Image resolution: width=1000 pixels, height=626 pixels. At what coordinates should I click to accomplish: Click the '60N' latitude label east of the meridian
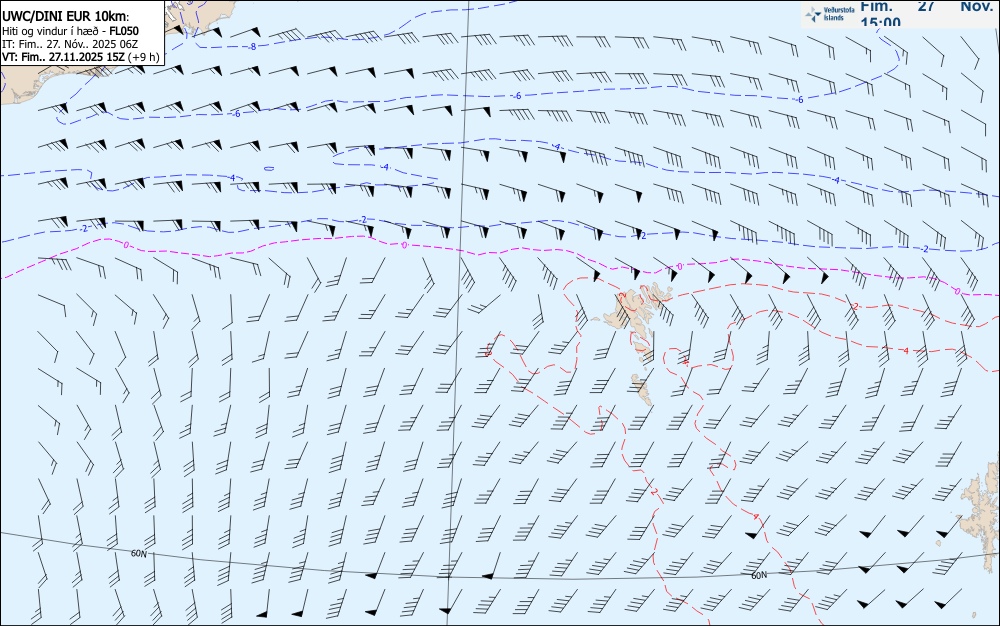[759, 576]
